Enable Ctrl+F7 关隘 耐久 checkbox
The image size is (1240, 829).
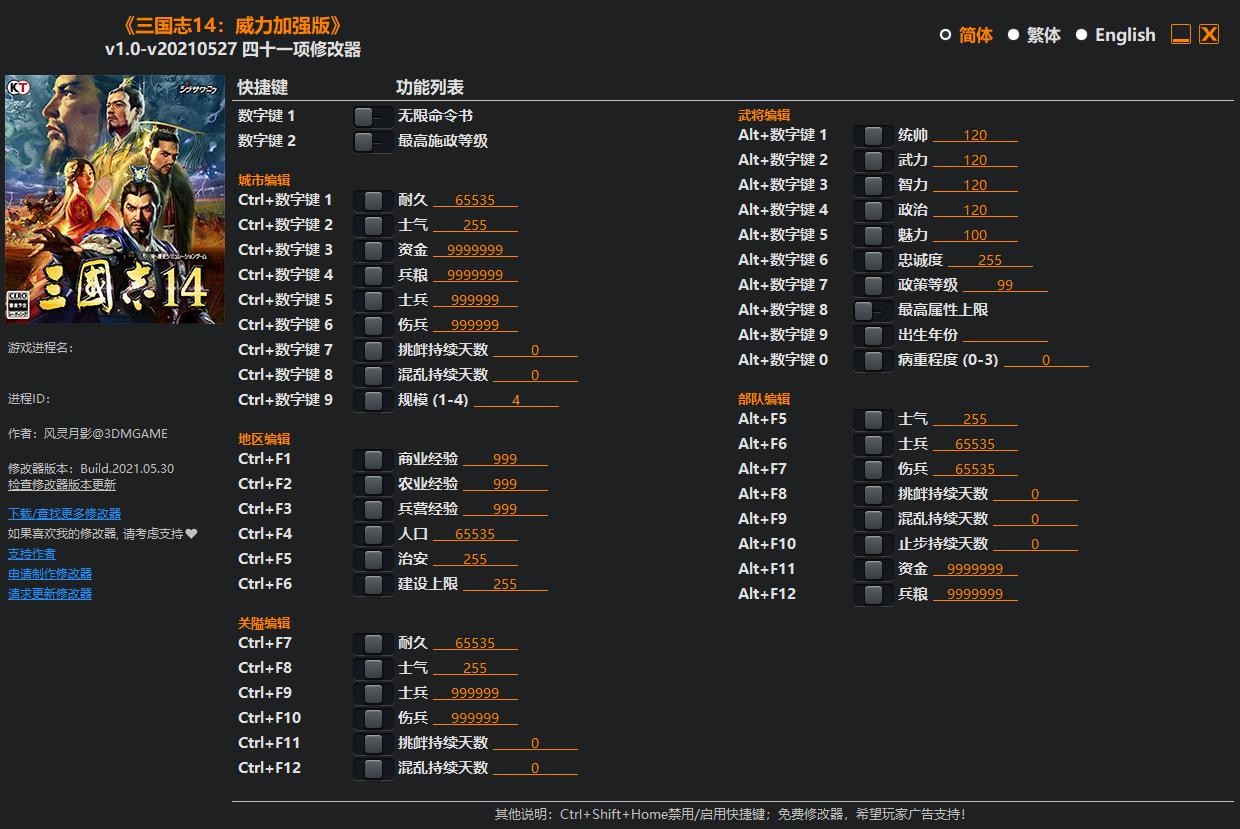[373, 643]
